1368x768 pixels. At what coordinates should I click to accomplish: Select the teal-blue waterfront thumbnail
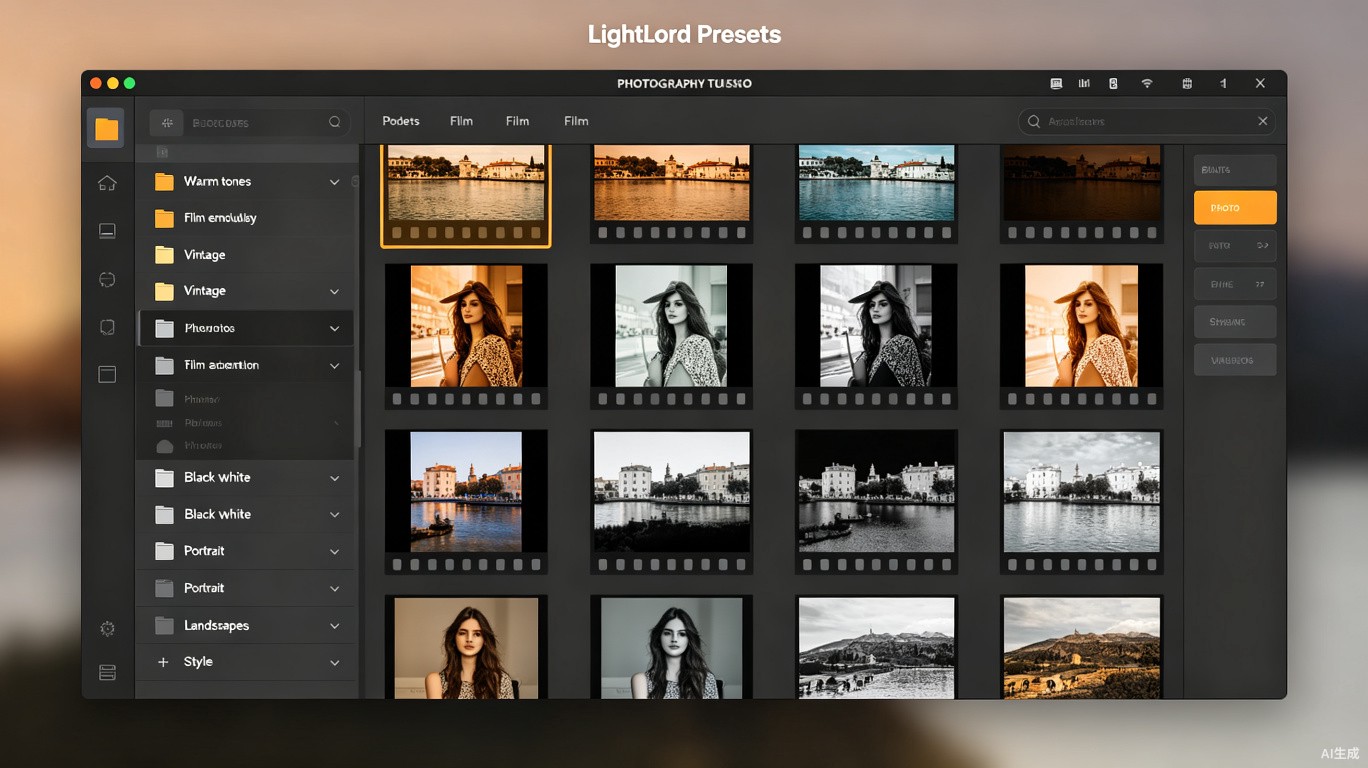876,193
